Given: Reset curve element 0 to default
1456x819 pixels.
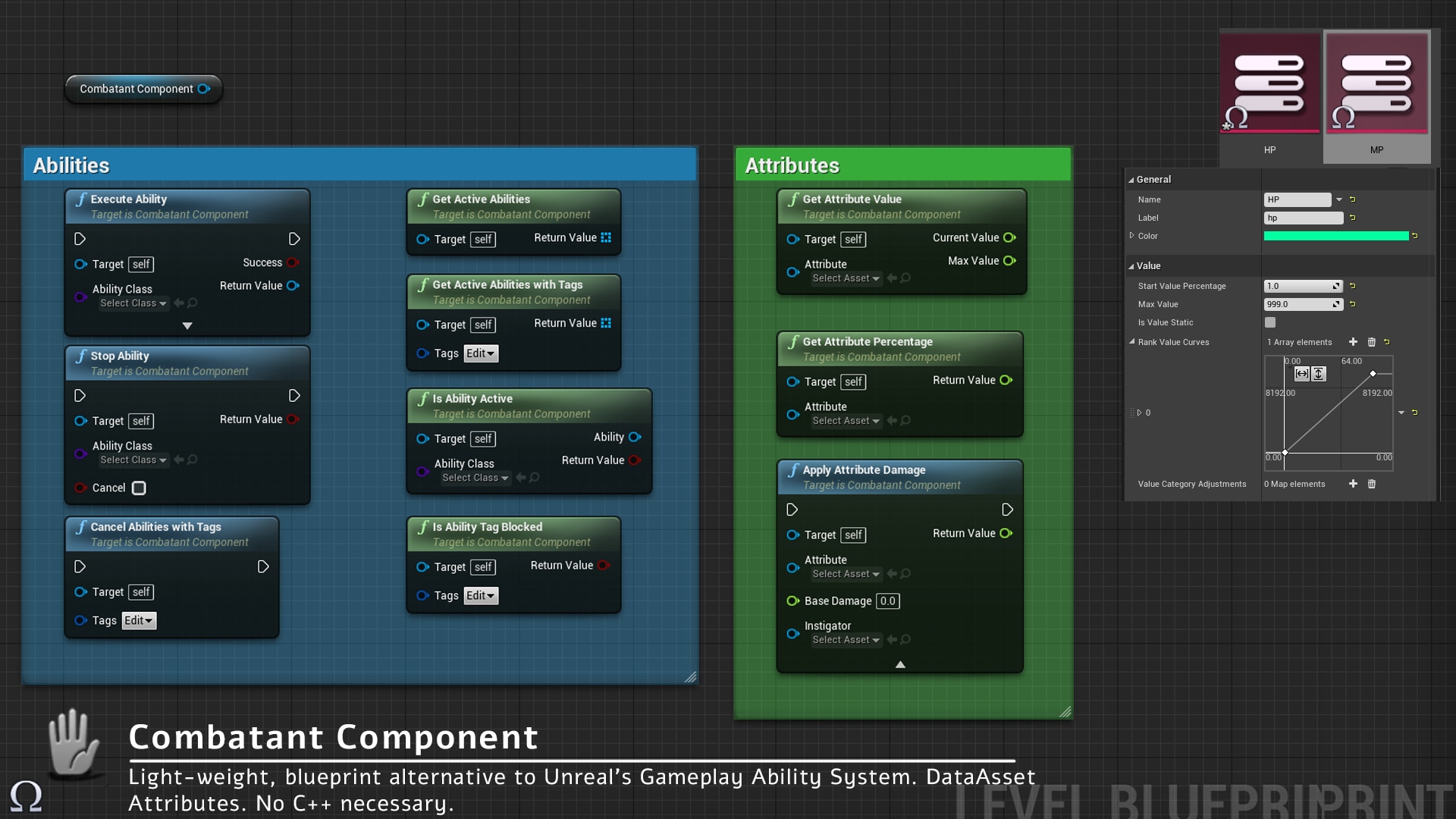Looking at the screenshot, I should [x=1414, y=413].
